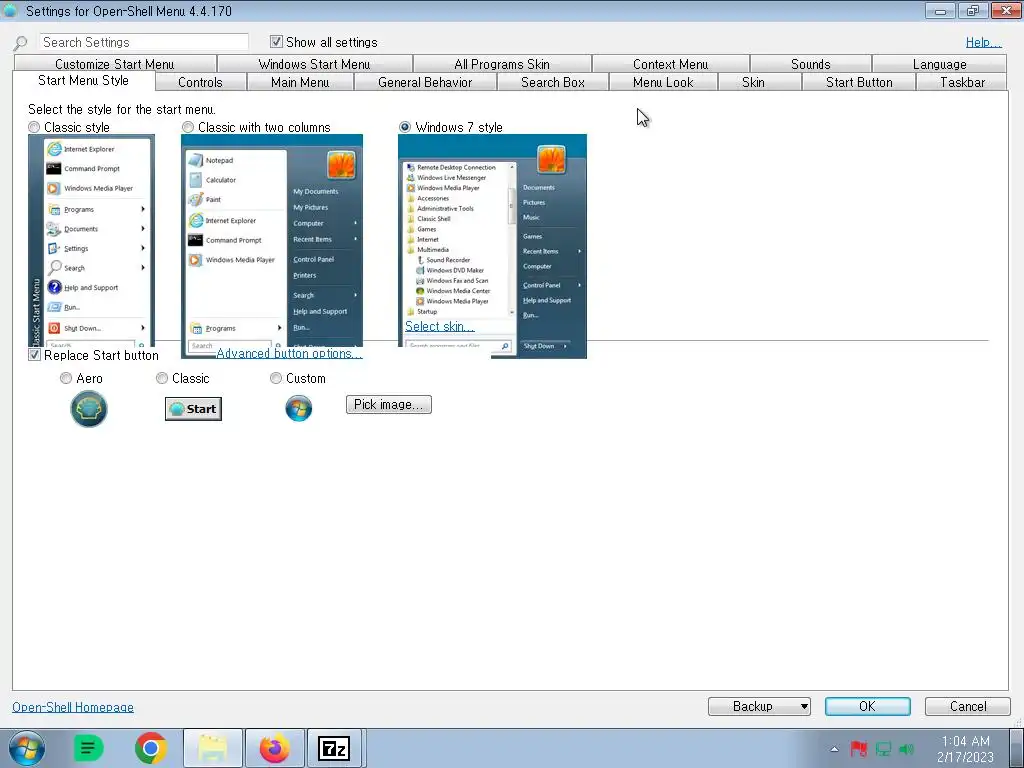Viewport: 1024px width, 768px height.
Task: Show hidden system tray icons arrow
Action: (x=834, y=749)
